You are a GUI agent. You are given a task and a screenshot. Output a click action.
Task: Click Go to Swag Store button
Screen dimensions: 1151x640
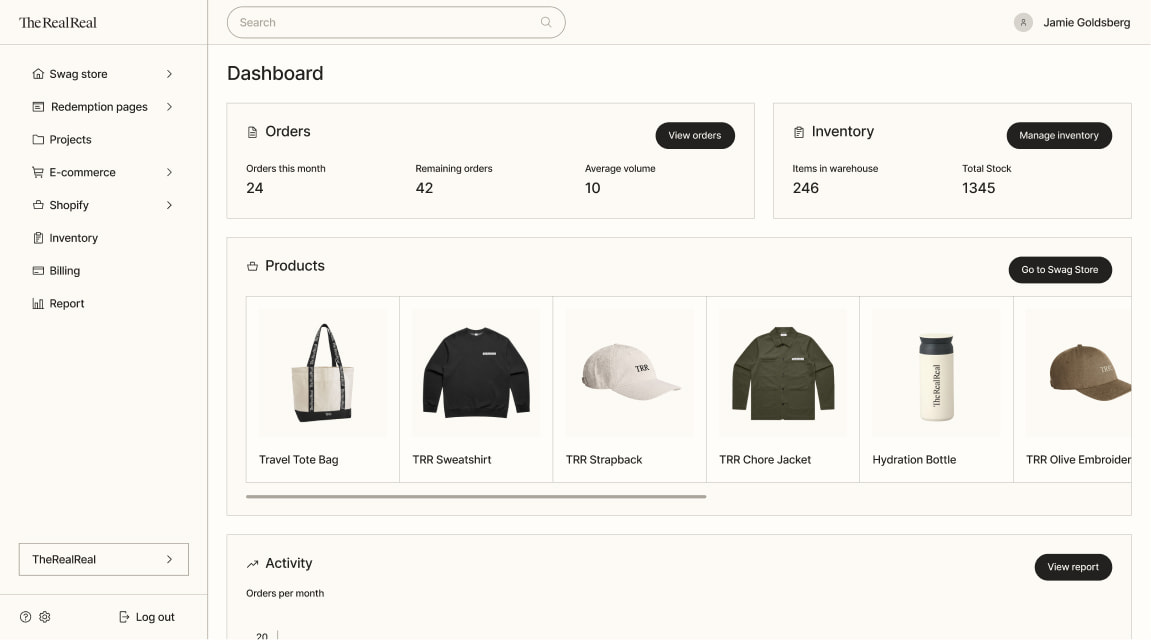1059,270
